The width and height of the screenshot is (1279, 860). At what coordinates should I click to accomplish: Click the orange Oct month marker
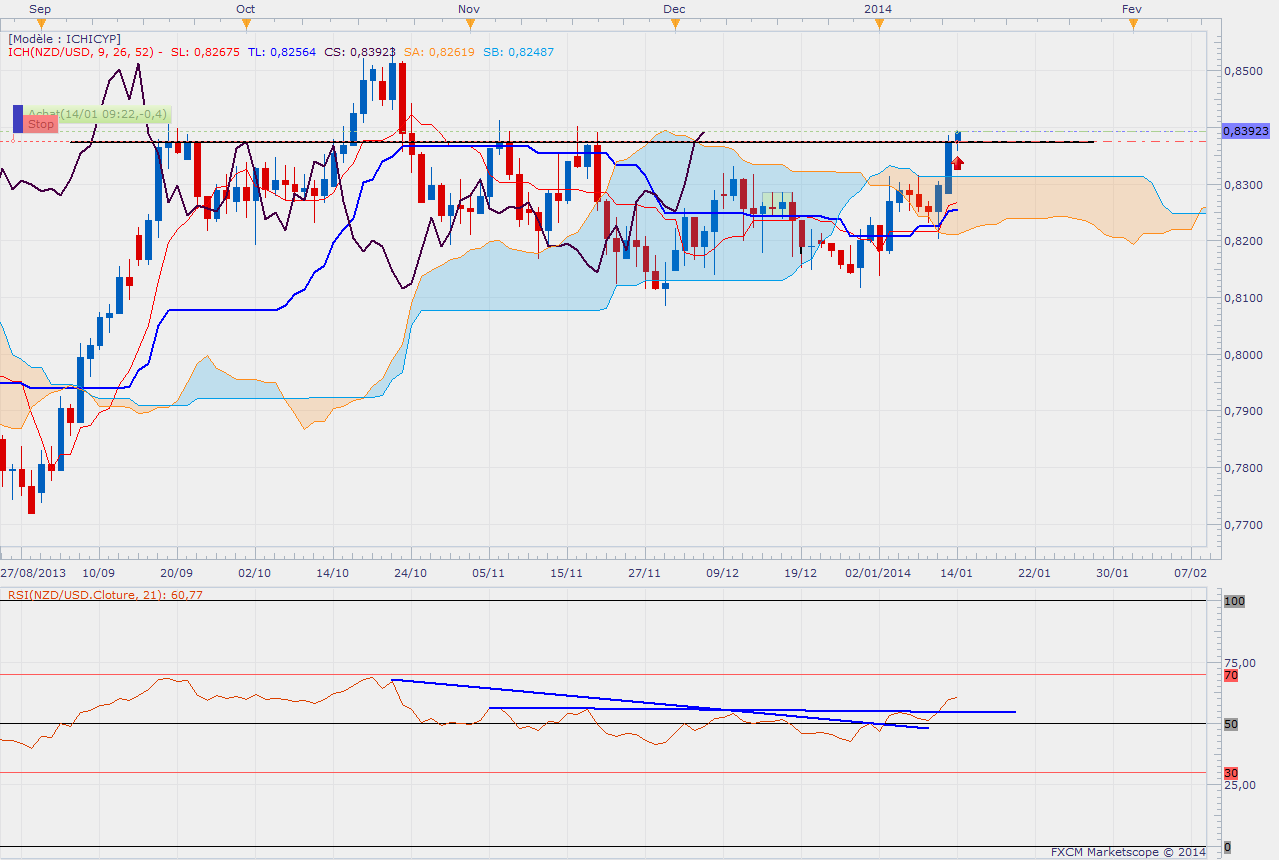[x=246, y=23]
